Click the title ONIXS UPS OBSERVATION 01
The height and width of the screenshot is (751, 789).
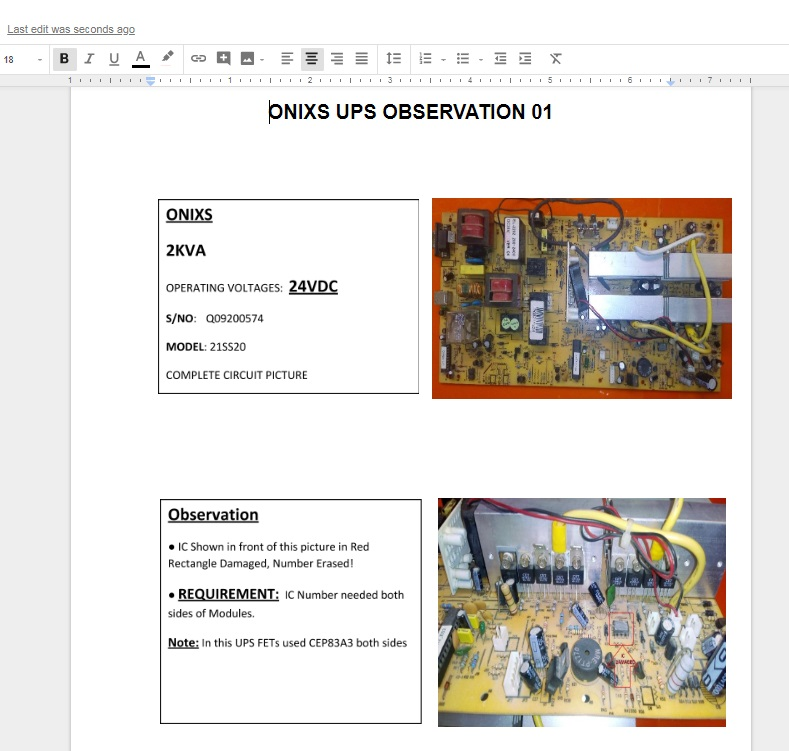[x=410, y=112]
